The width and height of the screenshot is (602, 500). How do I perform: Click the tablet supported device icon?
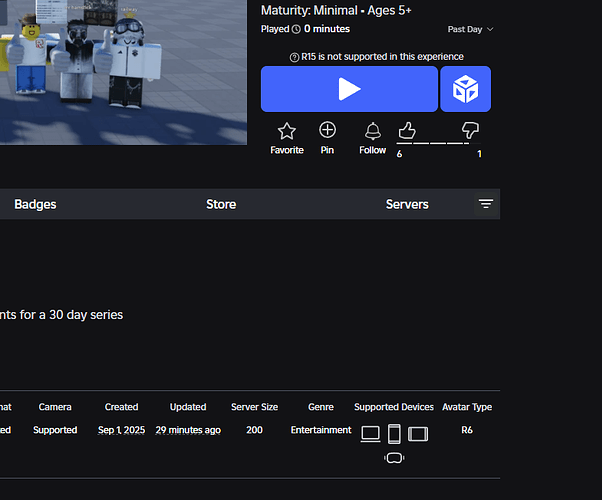click(418, 434)
